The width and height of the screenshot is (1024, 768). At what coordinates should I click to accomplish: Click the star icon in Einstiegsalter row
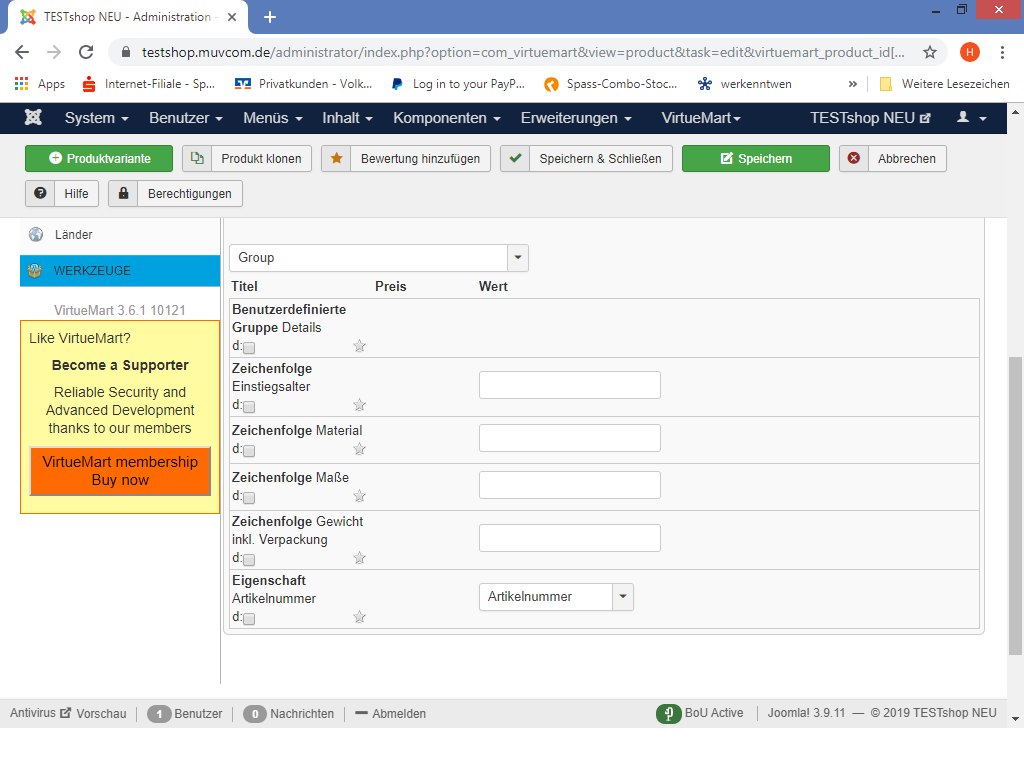click(360, 405)
